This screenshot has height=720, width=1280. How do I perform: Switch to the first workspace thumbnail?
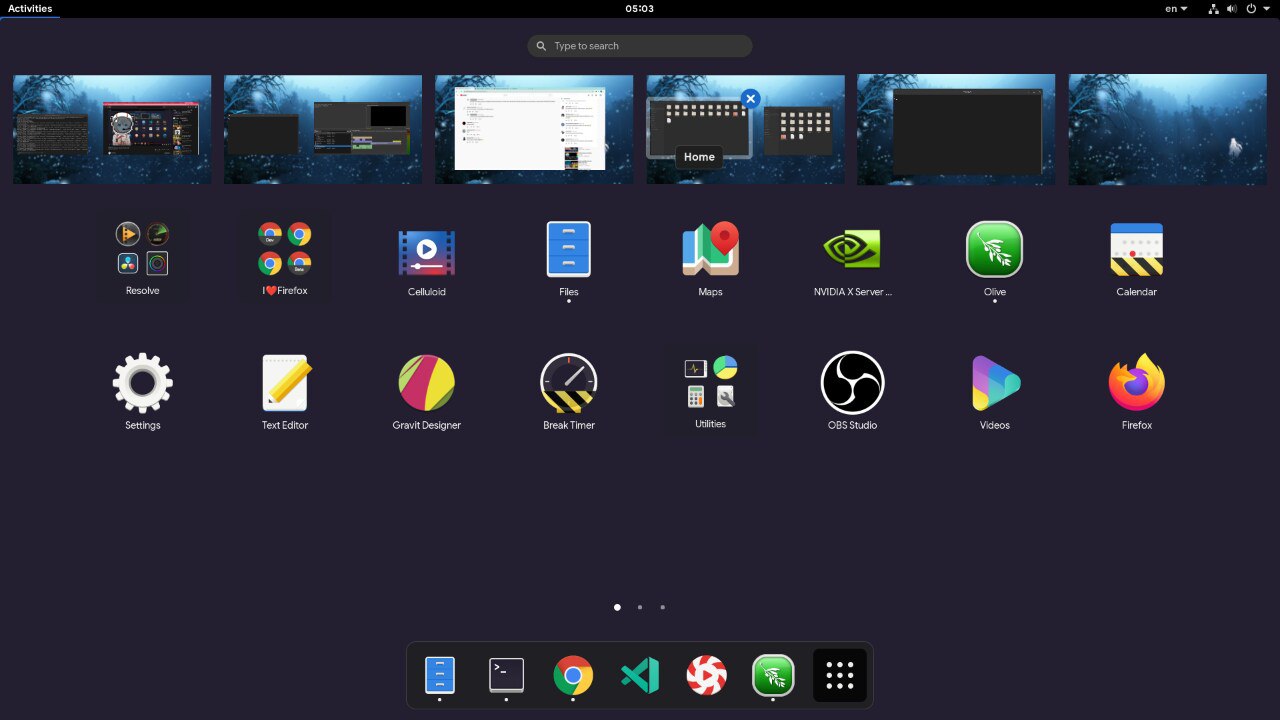(x=112, y=129)
